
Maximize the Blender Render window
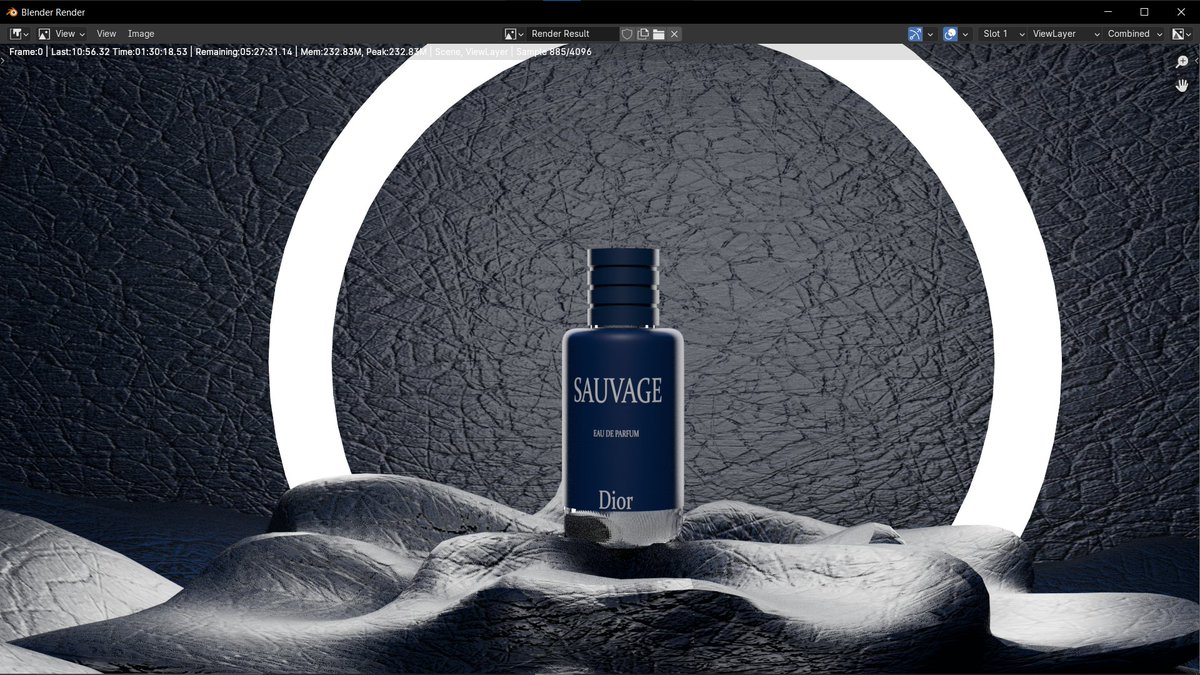1144,12
